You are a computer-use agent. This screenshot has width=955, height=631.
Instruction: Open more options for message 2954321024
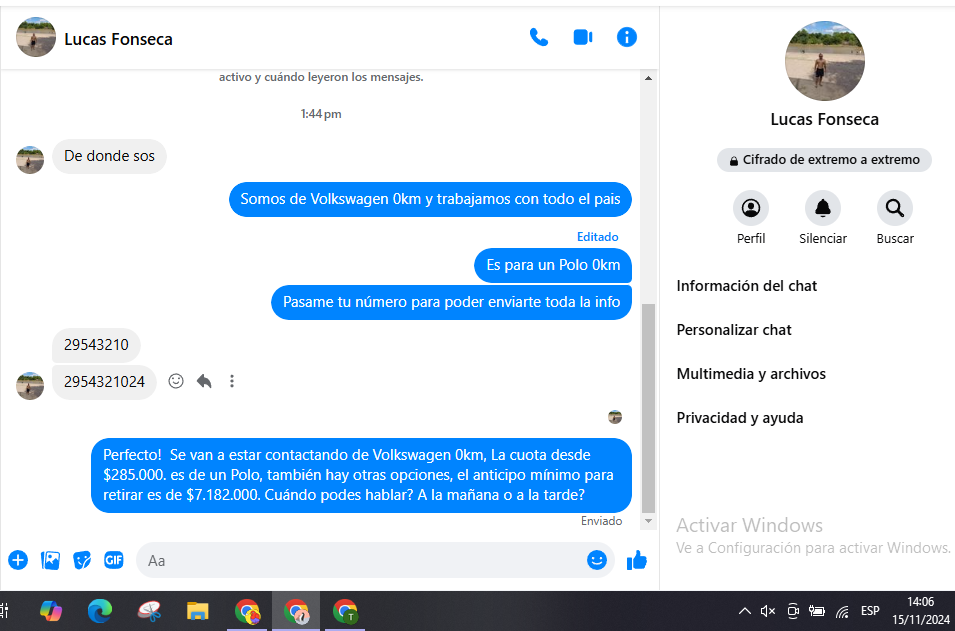pos(231,381)
